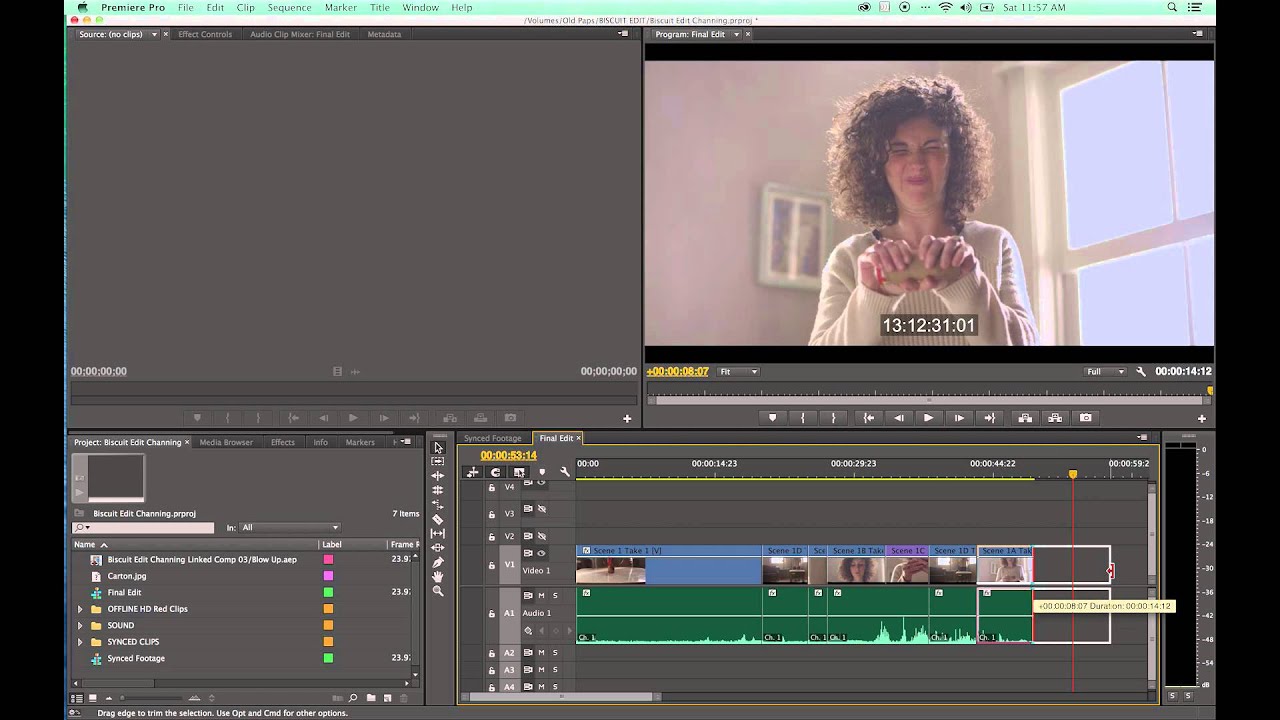Select the Selection arrow tool
This screenshot has width=1280, height=720.
pyautogui.click(x=438, y=448)
